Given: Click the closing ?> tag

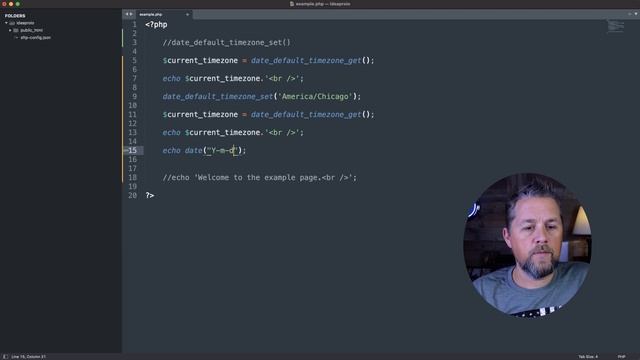Looking at the screenshot, I should click(150, 196).
